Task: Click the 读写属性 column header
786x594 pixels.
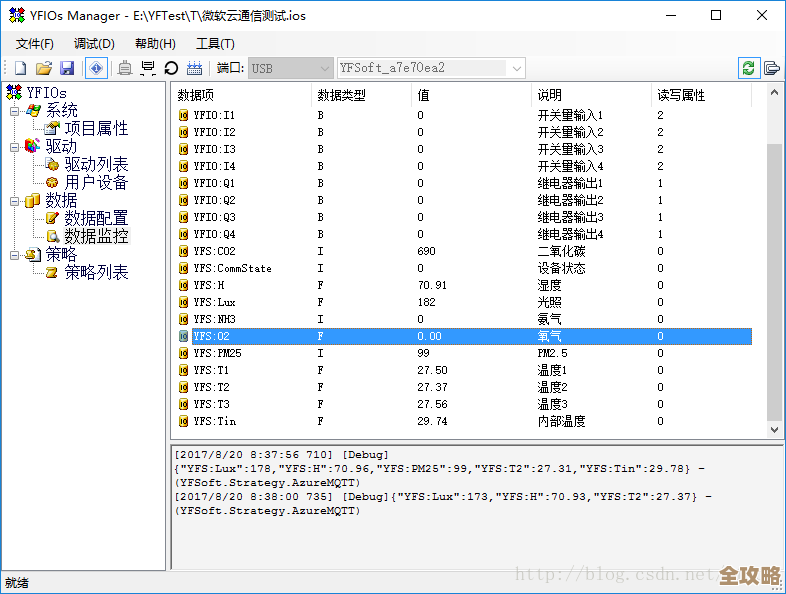Action: [702, 95]
